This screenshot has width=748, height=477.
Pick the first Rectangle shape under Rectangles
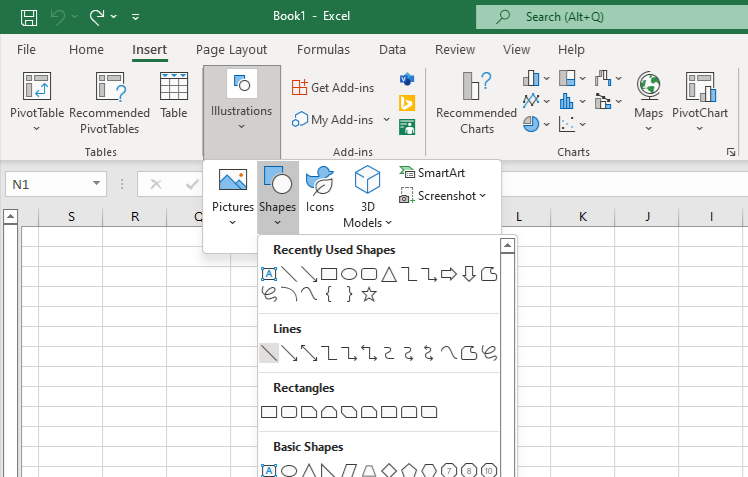pyautogui.click(x=269, y=412)
